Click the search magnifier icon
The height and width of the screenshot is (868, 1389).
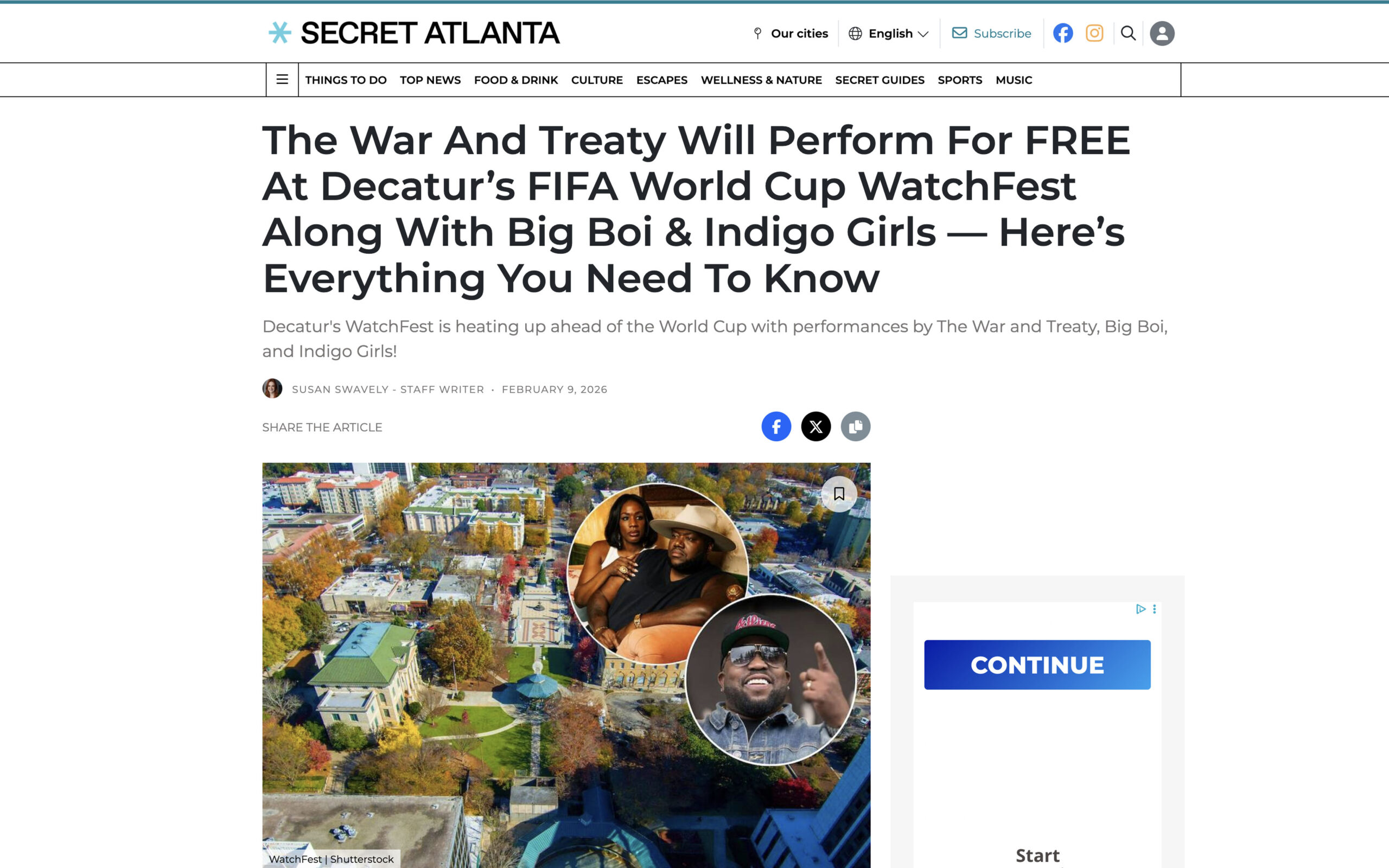[1128, 33]
